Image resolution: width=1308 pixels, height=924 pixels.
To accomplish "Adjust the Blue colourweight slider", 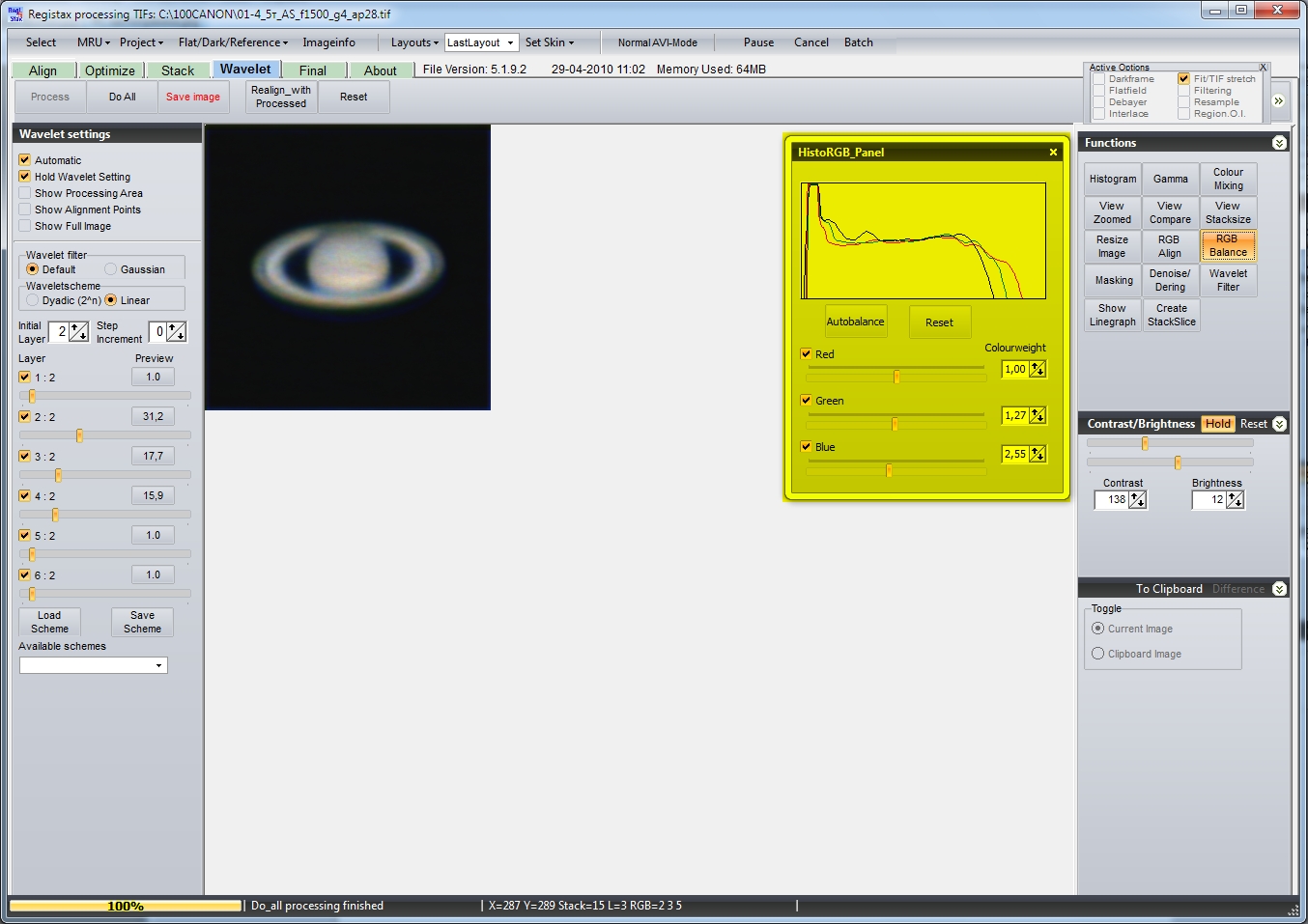I will [889, 471].
